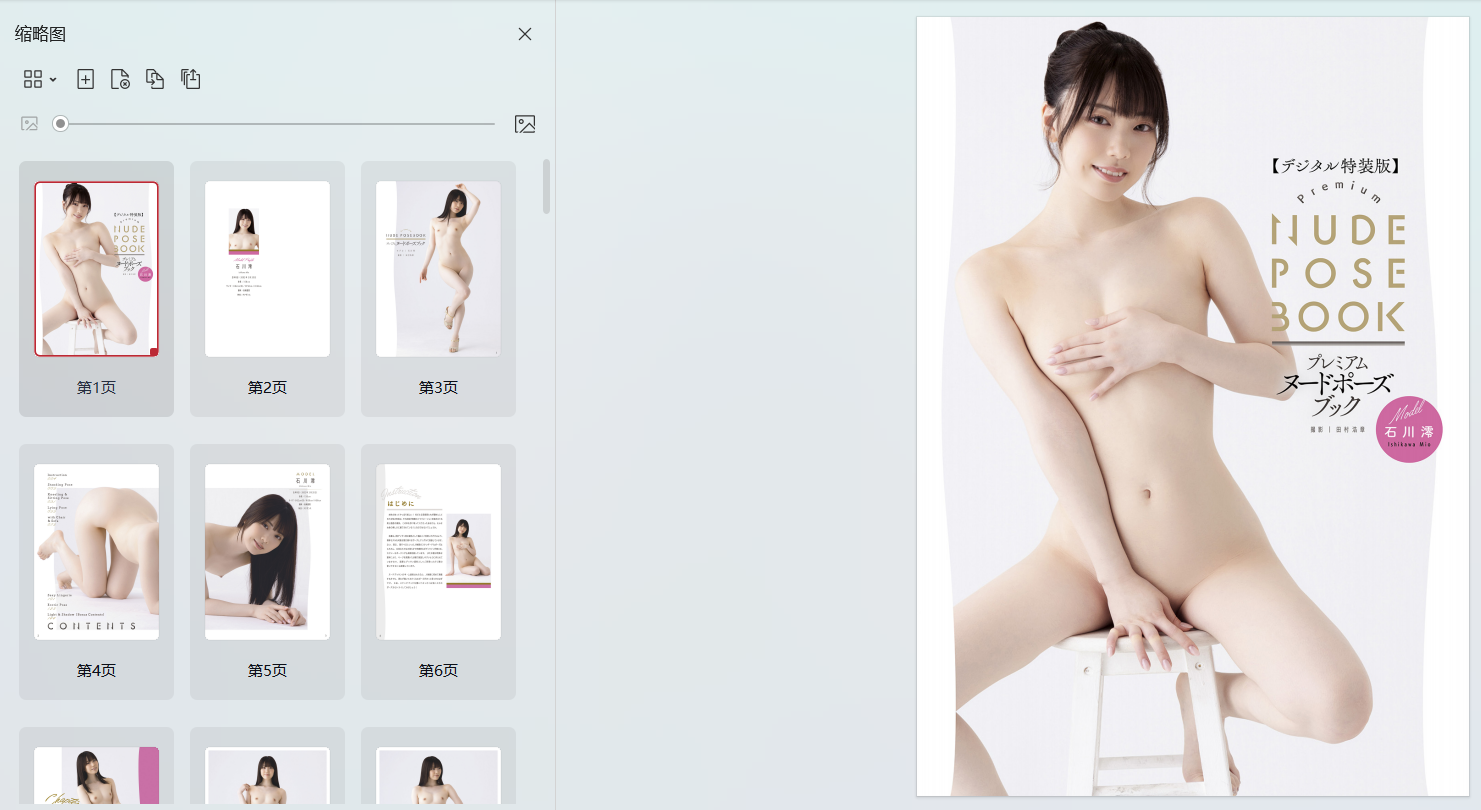Image resolution: width=1481 pixels, height=810 pixels.
Task: Open the thumbnail layout grid dropdown
Action: click(39, 79)
